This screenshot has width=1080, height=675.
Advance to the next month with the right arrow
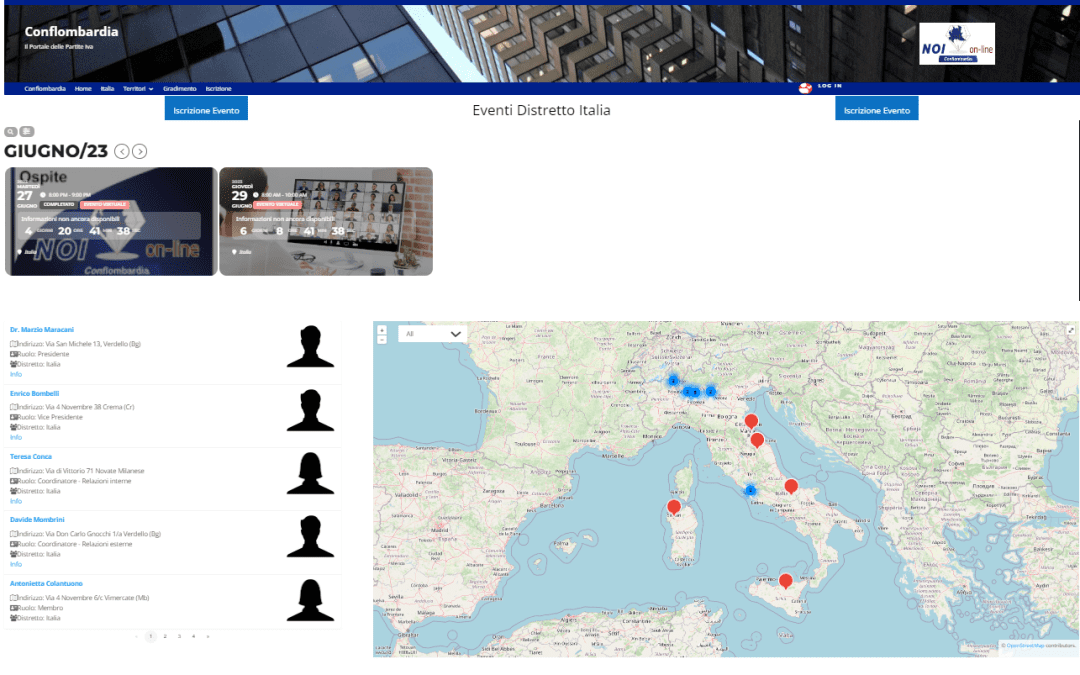point(140,150)
